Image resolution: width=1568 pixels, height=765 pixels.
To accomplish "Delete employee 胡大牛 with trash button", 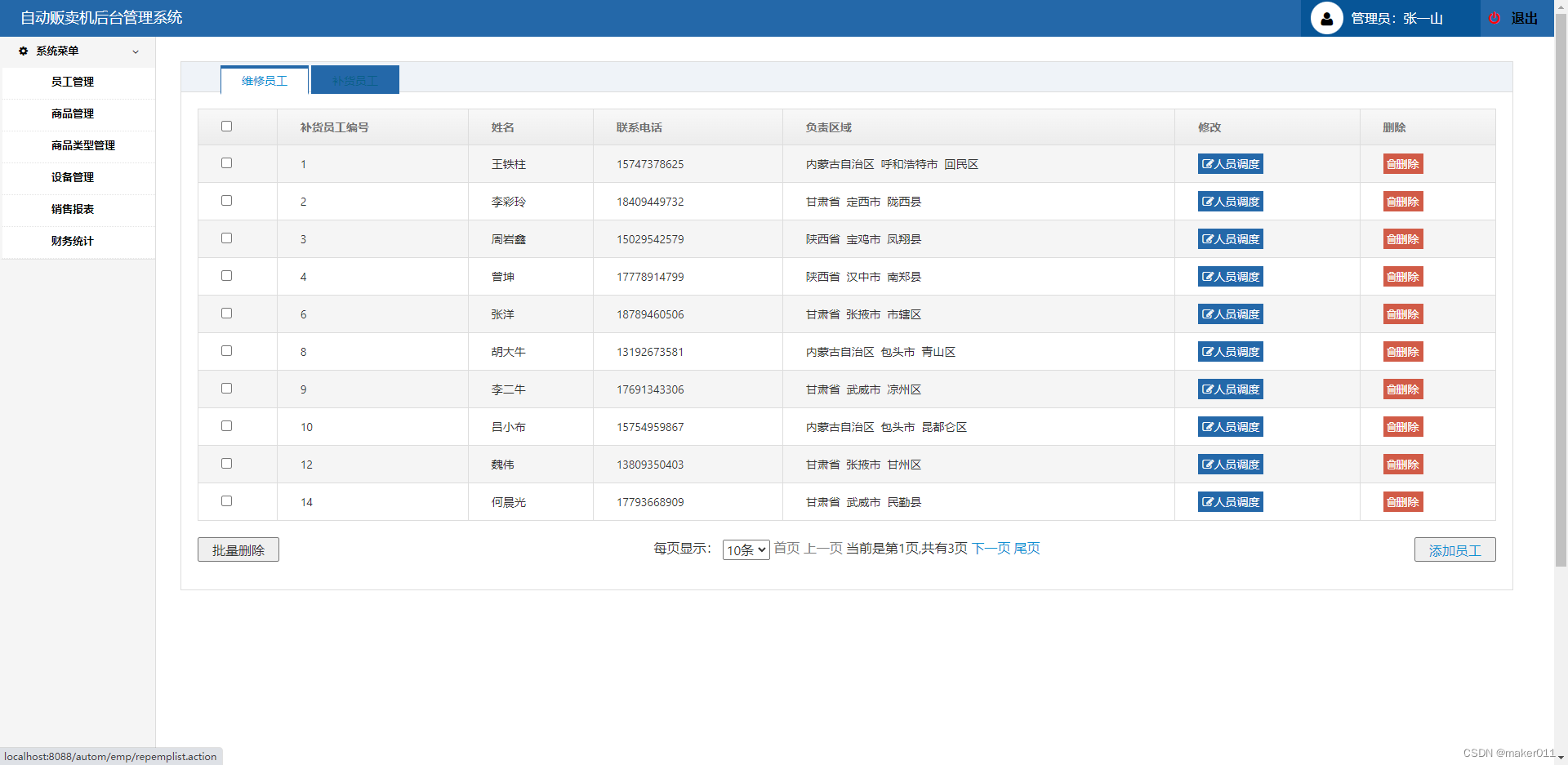I will click(x=1403, y=352).
